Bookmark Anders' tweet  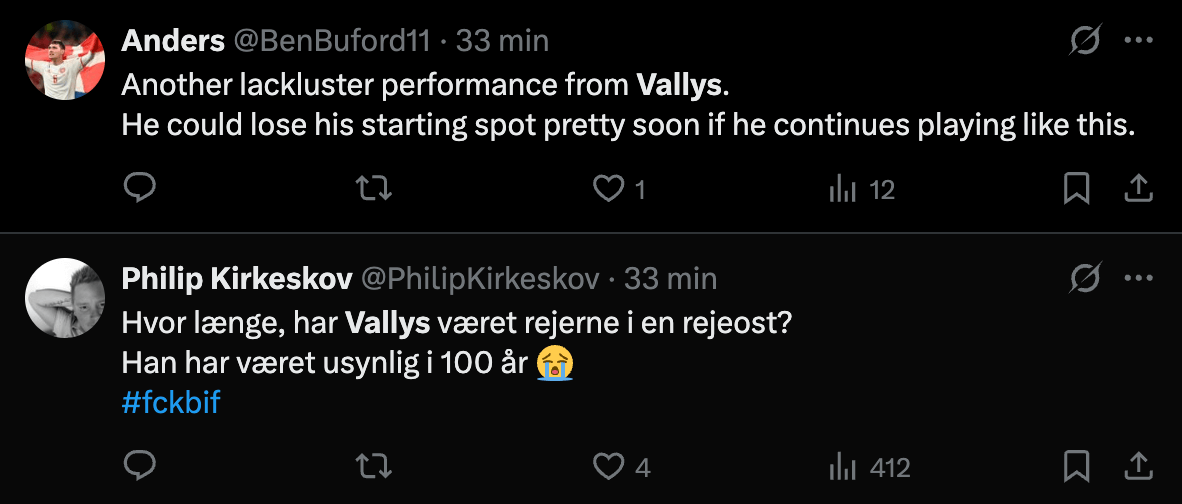click(1076, 188)
